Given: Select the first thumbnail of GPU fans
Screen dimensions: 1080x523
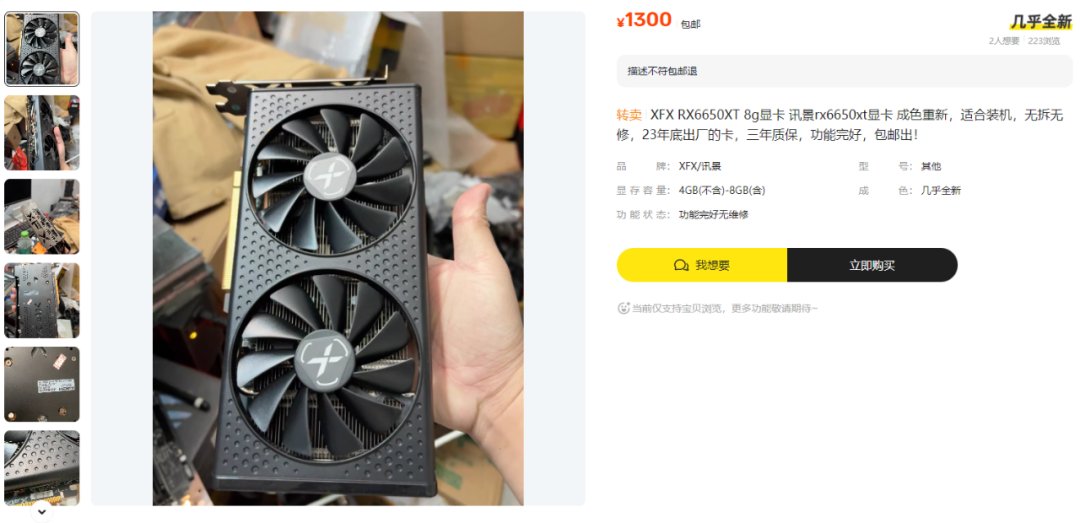Looking at the screenshot, I should coord(42,49).
